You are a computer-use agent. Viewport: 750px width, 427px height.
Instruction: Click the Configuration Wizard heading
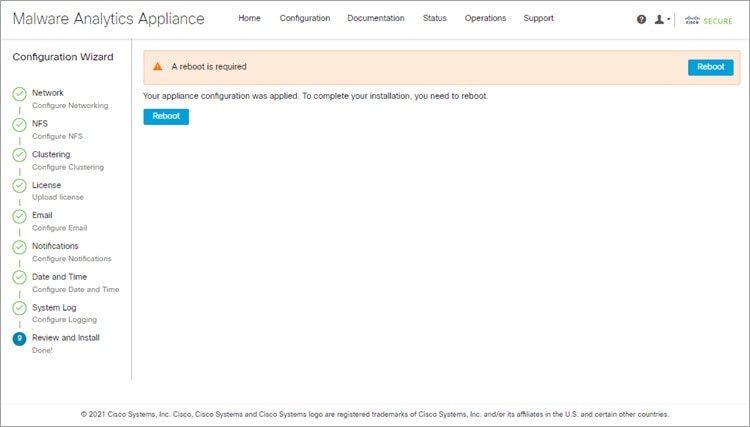pos(63,57)
